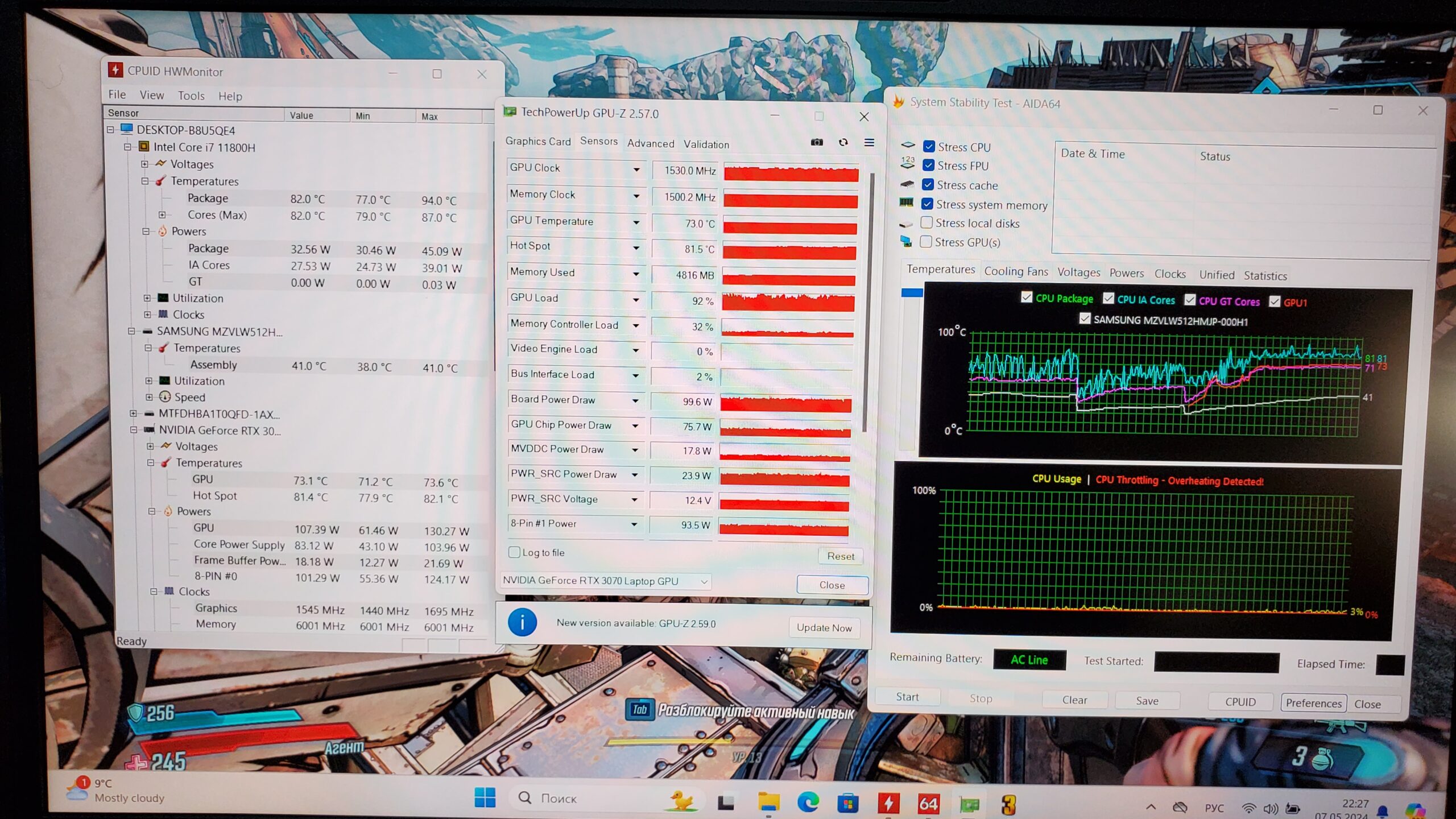
Task: Click the Microsoft Store taskbar icon
Action: pyautogui.click(x=847, y=803)
